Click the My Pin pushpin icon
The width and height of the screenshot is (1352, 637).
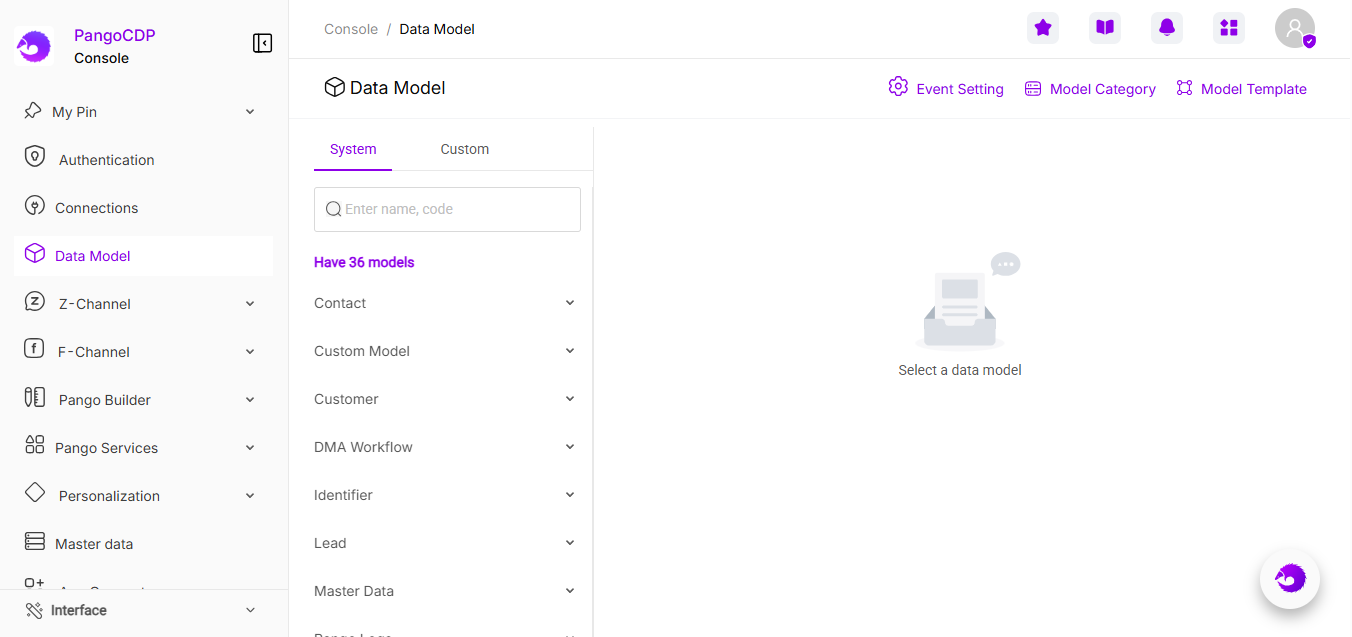33,111
